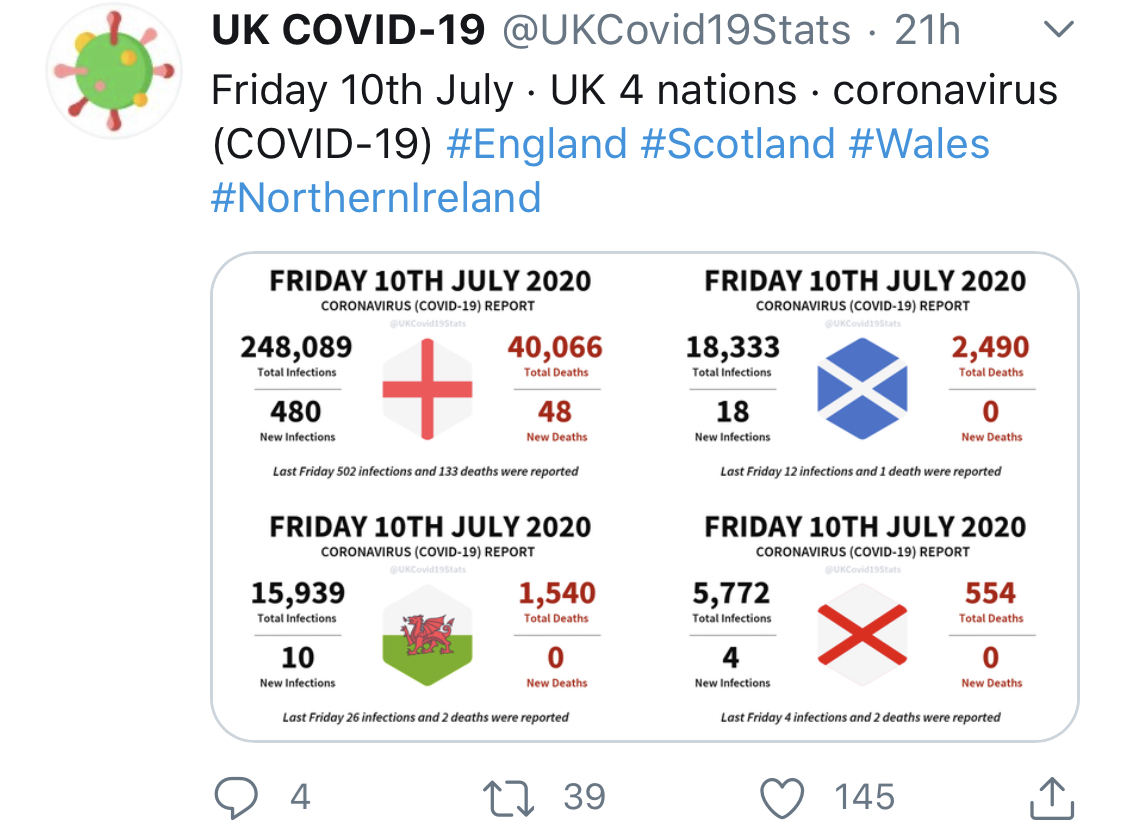Tap the retweet count 39
The width and height of the screenshot is (1125, 837).
coord(584,798)
